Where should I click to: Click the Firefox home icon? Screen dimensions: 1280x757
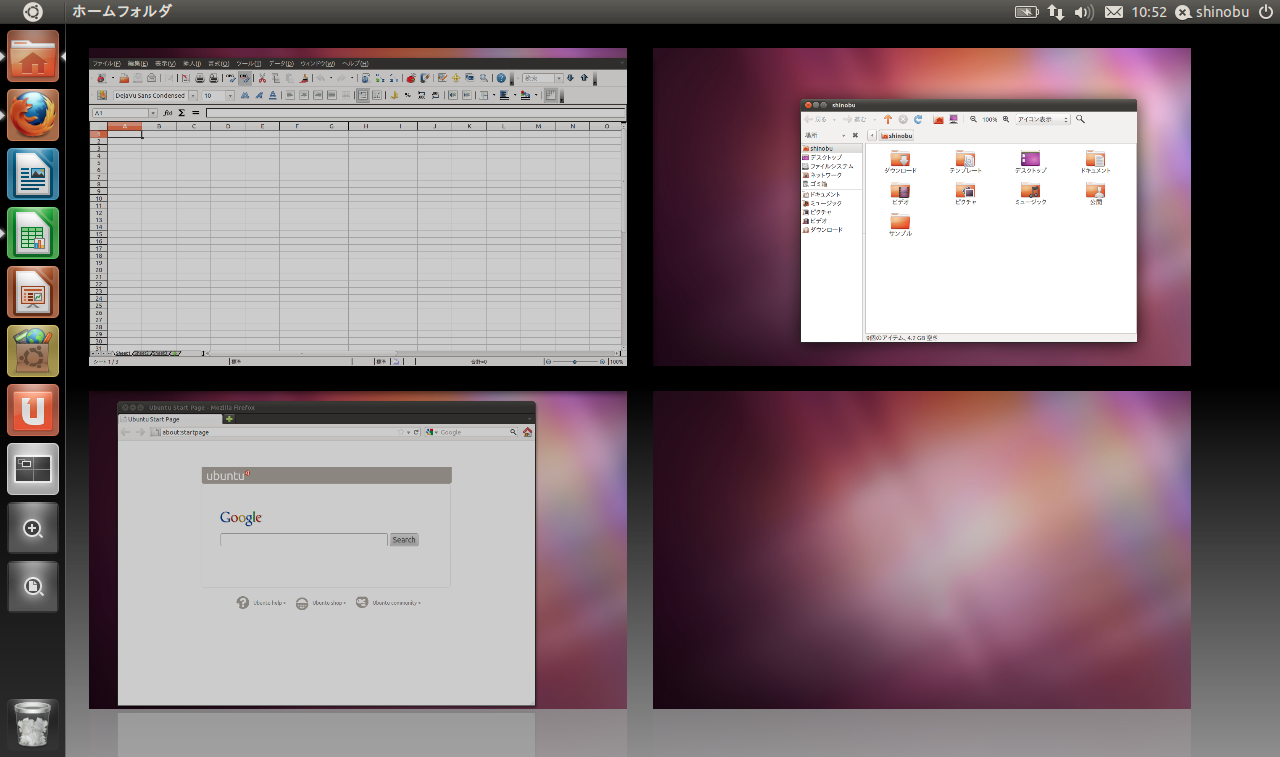tap(527, 432)
